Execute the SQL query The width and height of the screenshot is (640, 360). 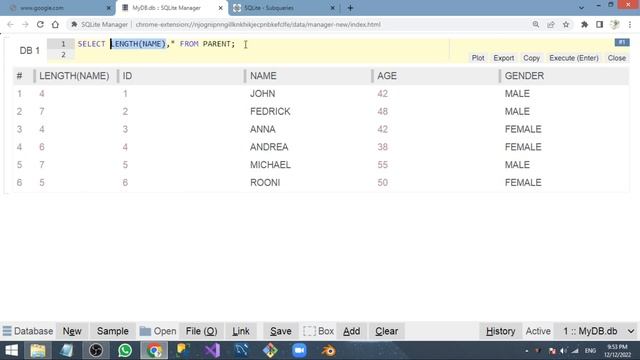pyautogui.click(x=574, y=58)
